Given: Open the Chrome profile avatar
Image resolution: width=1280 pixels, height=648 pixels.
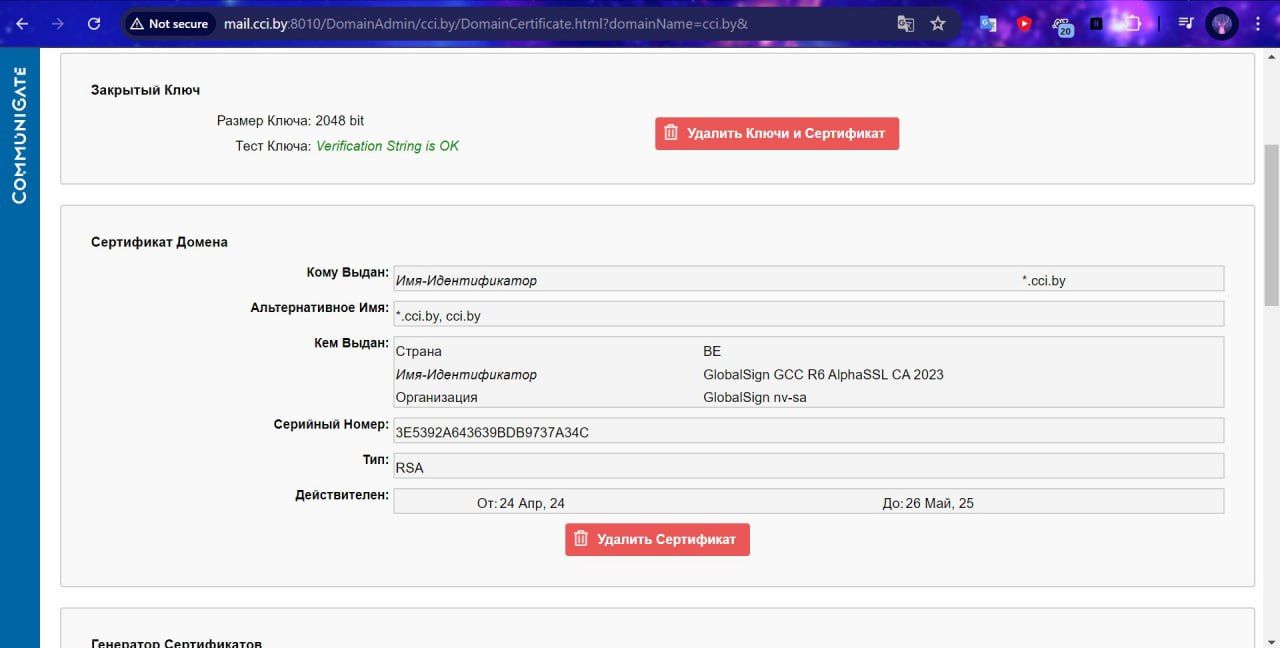Looking at the screenshot, I should [1221, 23].
